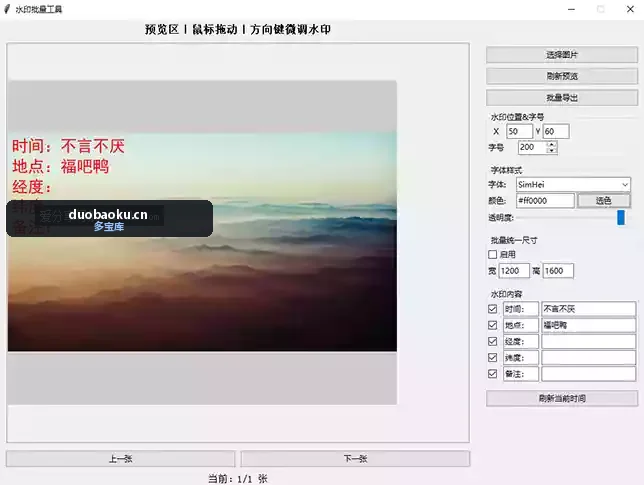
Task: Click the color field showing #ff0000
Action: coord(545,200)
